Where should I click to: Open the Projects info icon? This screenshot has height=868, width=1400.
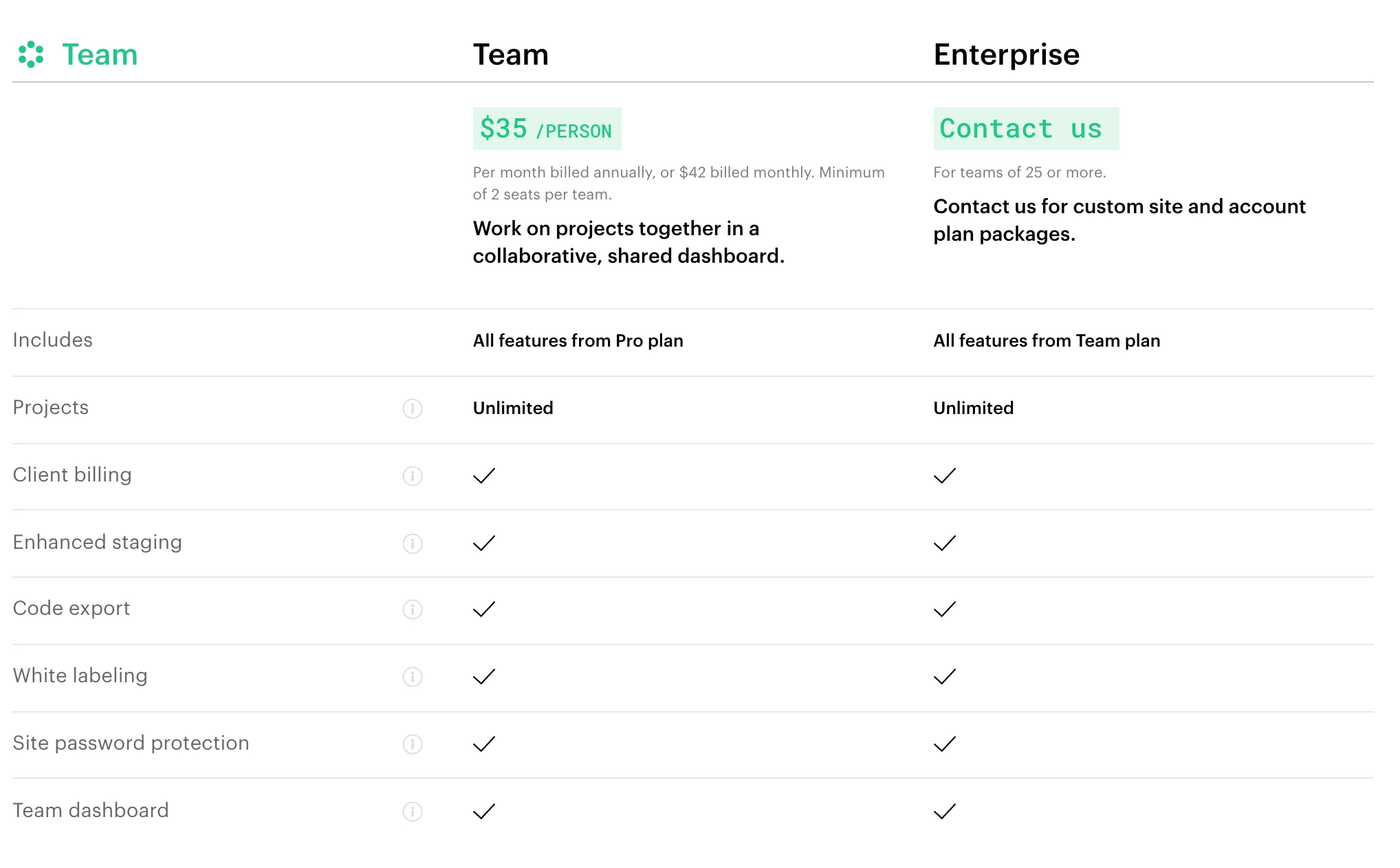[413, 409]
